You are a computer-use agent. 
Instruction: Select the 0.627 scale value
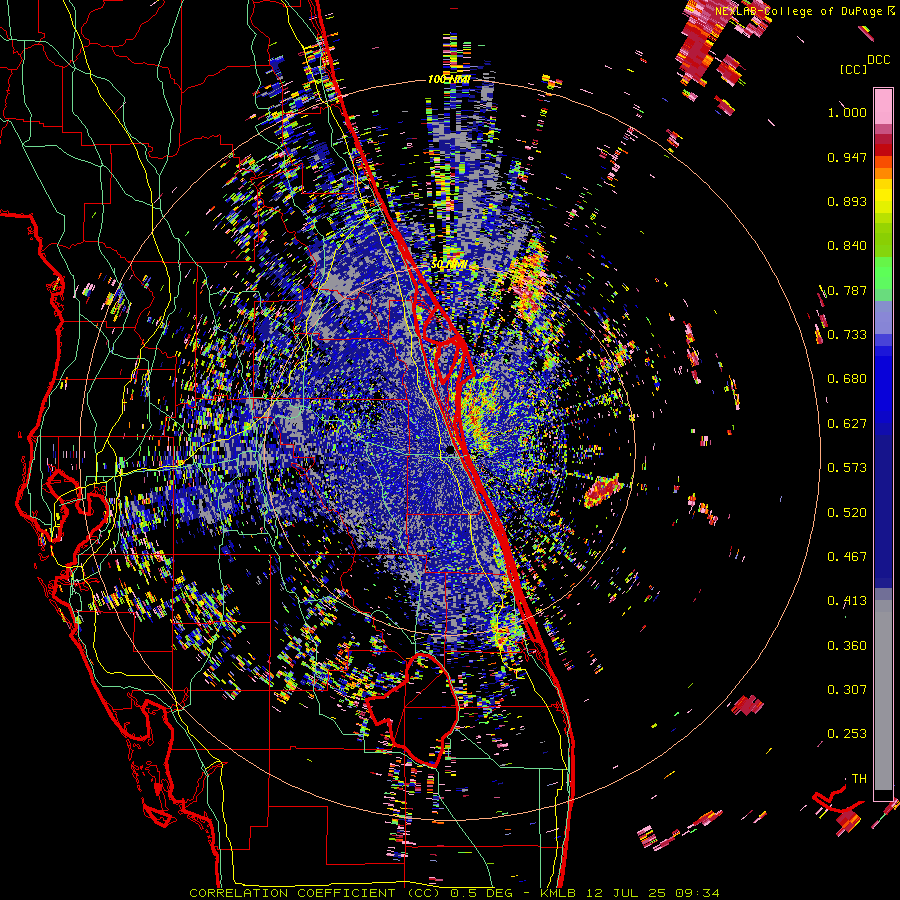tap(847, 424)
